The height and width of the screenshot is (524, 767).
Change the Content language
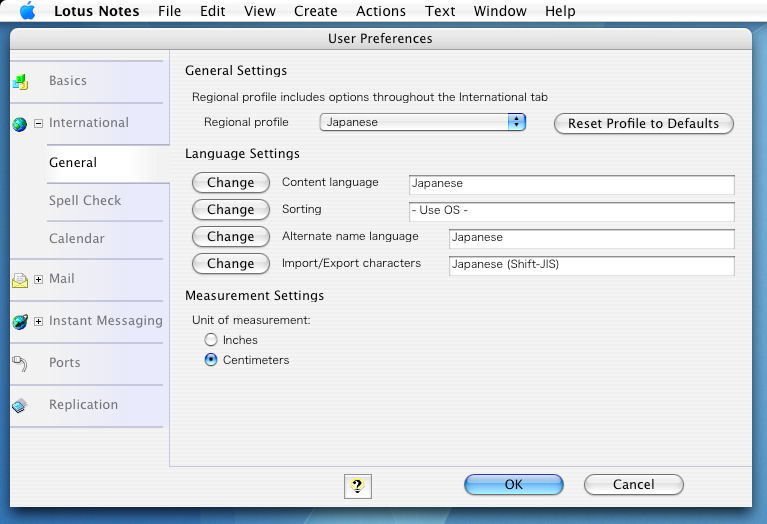[x=231, y=182]
